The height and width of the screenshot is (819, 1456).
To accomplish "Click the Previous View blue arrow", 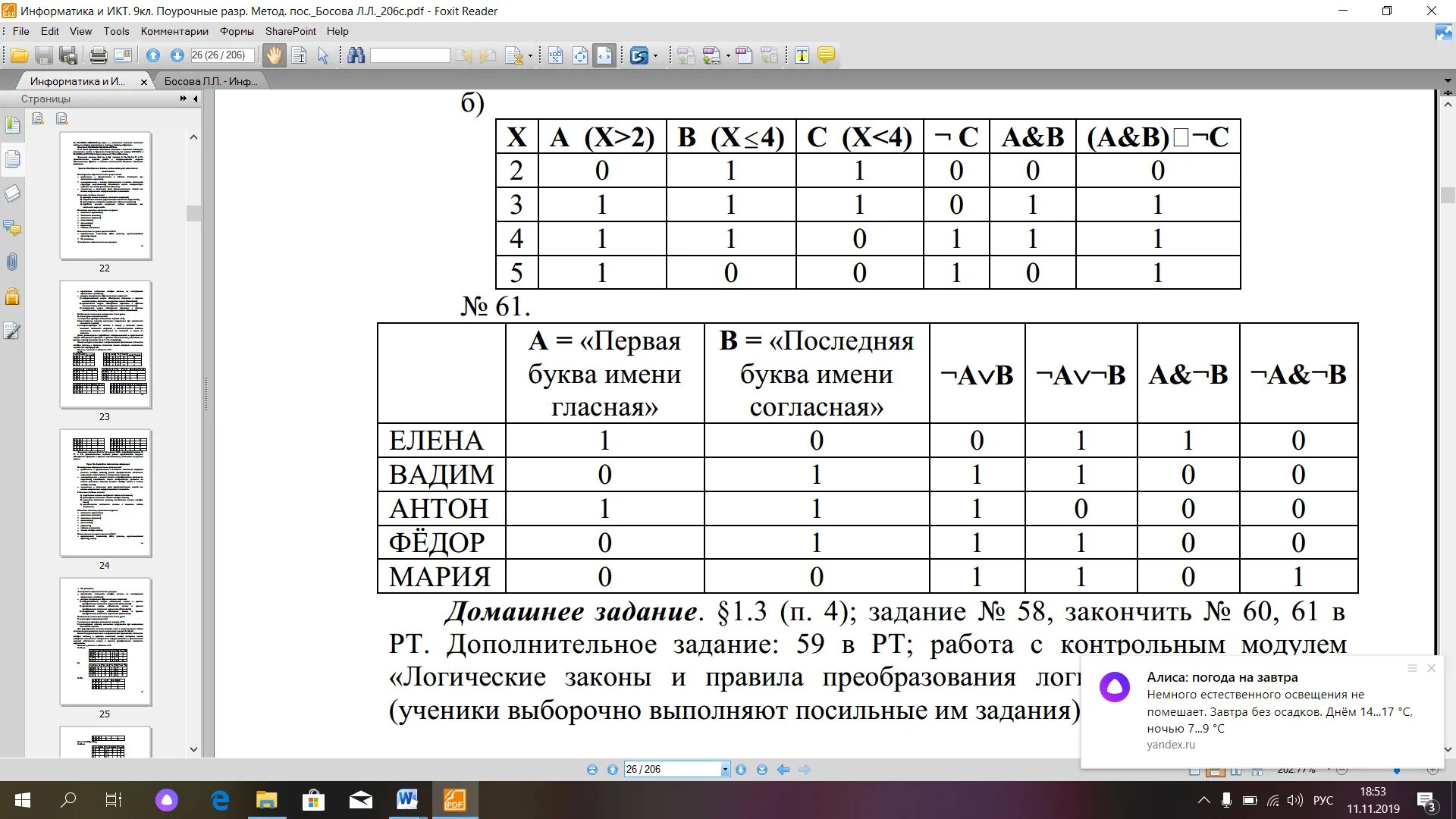I will (x=783, y=770).
